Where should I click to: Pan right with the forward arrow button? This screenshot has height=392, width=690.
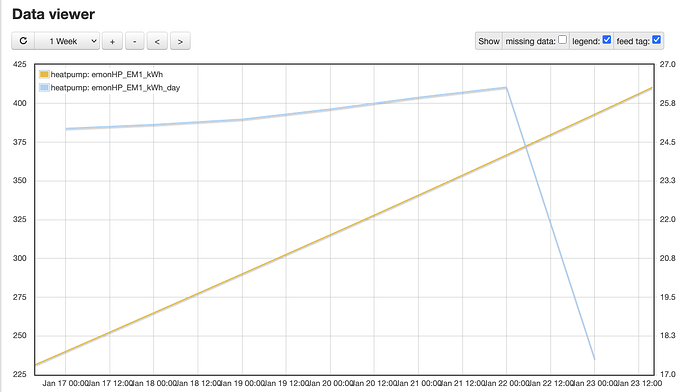pyautogui.click(x=180, y=41)
